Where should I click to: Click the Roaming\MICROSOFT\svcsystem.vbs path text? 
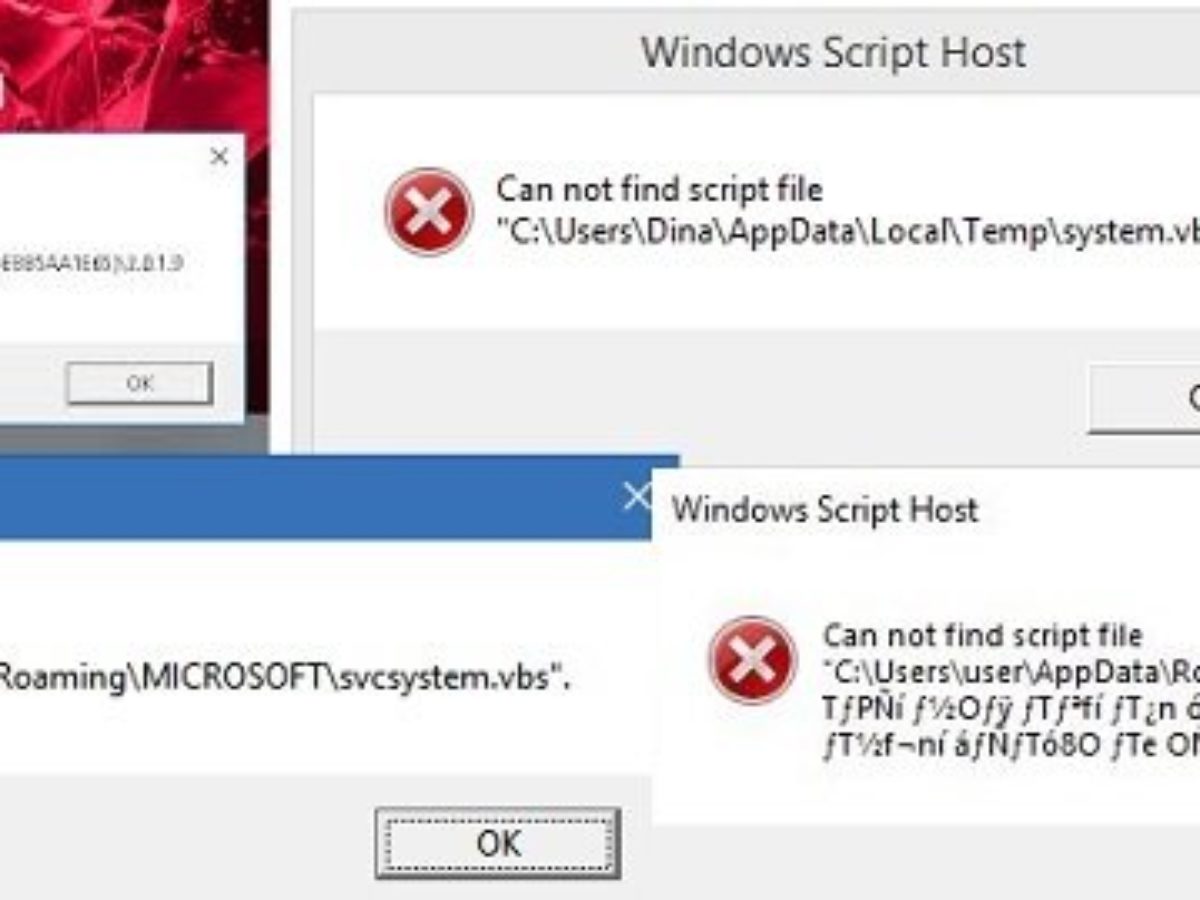pyautogui.click(x=285, y=679)
